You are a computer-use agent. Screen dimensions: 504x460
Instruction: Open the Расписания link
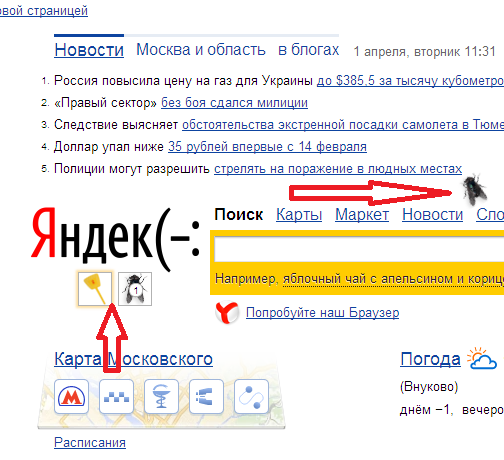90,442
